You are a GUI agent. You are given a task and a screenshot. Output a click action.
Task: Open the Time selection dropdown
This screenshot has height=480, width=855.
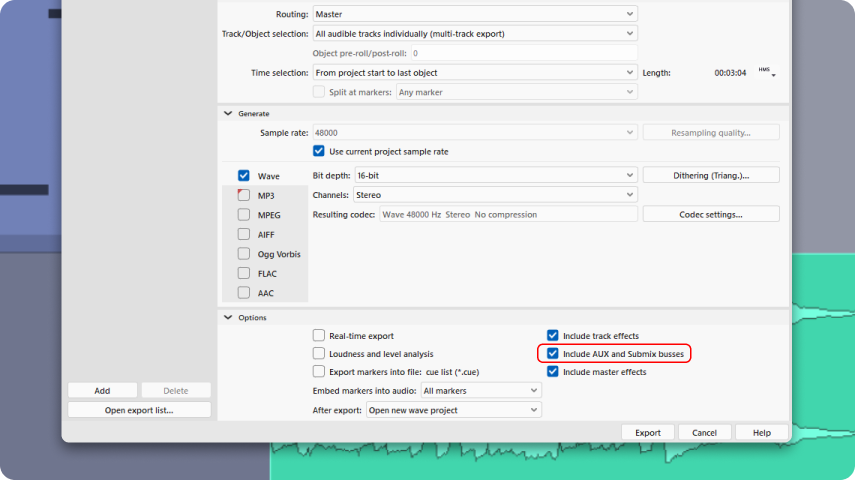click(475, 73)
